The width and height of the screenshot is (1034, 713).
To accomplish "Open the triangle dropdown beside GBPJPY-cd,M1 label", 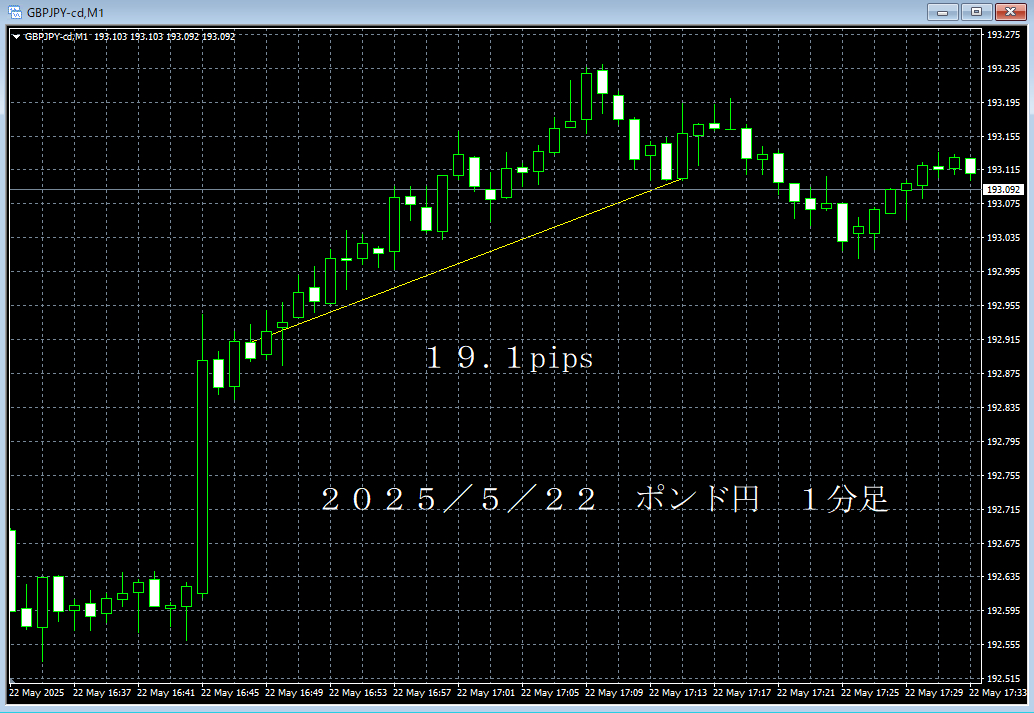I will coord(16,37).
